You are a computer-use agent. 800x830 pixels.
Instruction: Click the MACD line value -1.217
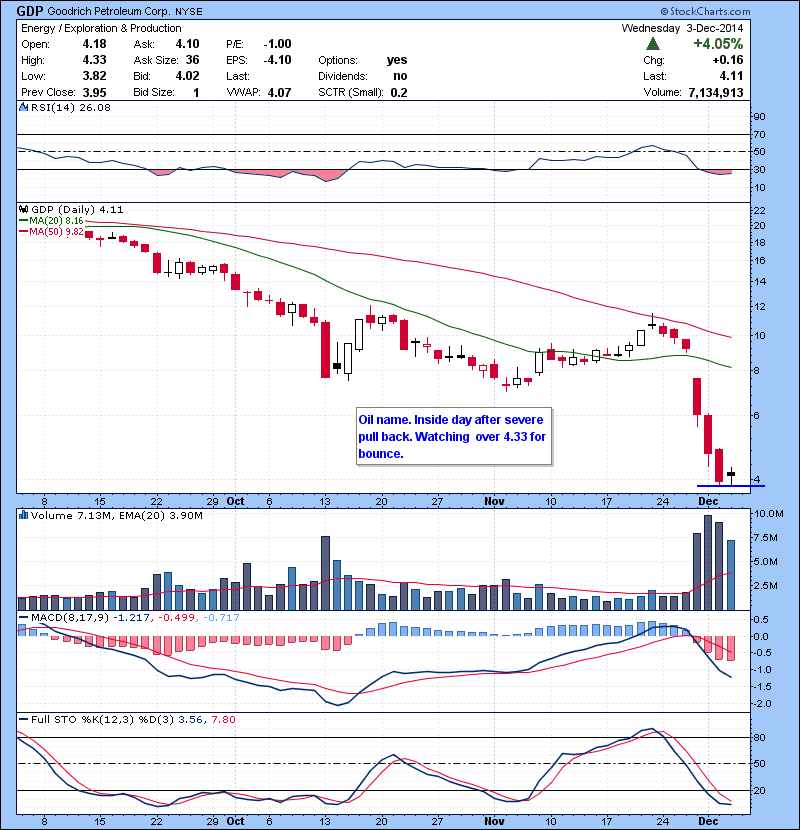tap(132, 617)
